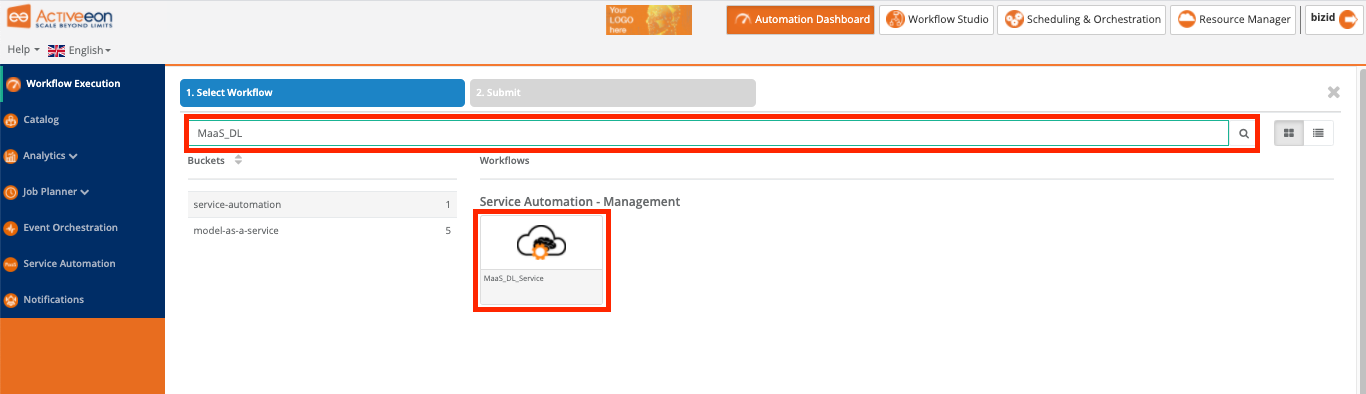Open Service Automation in sidebar
The image size is (1366, 394).
click(x=82, y=264)
